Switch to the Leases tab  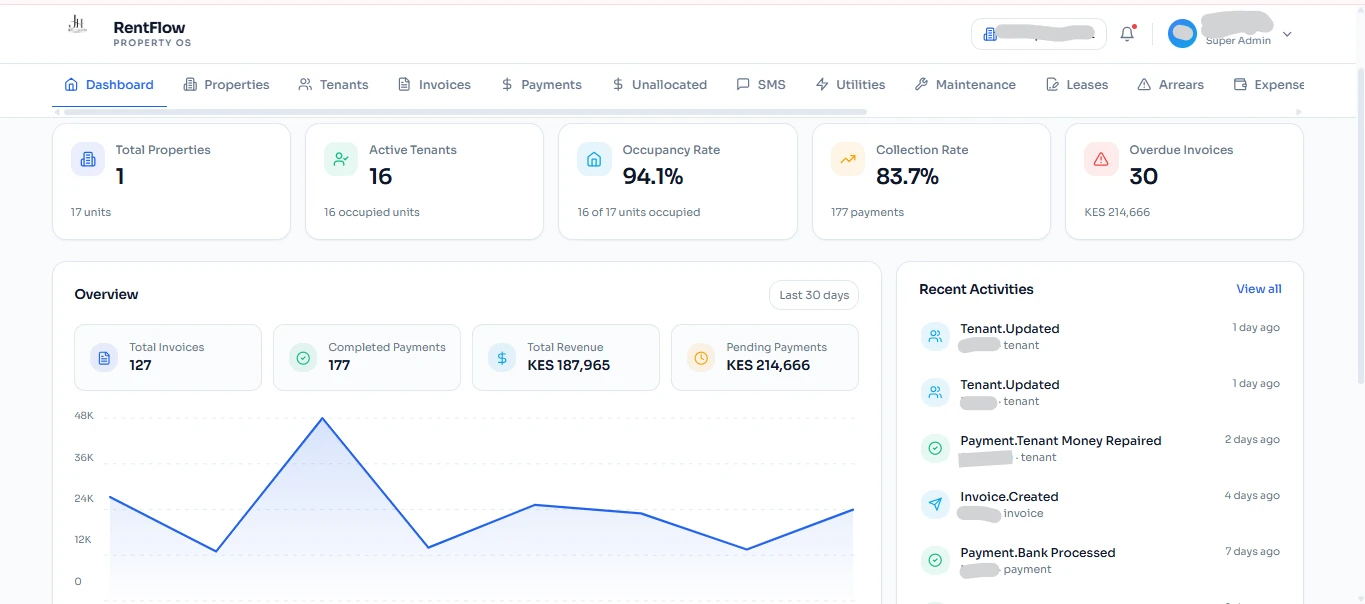coord(1077,85)
